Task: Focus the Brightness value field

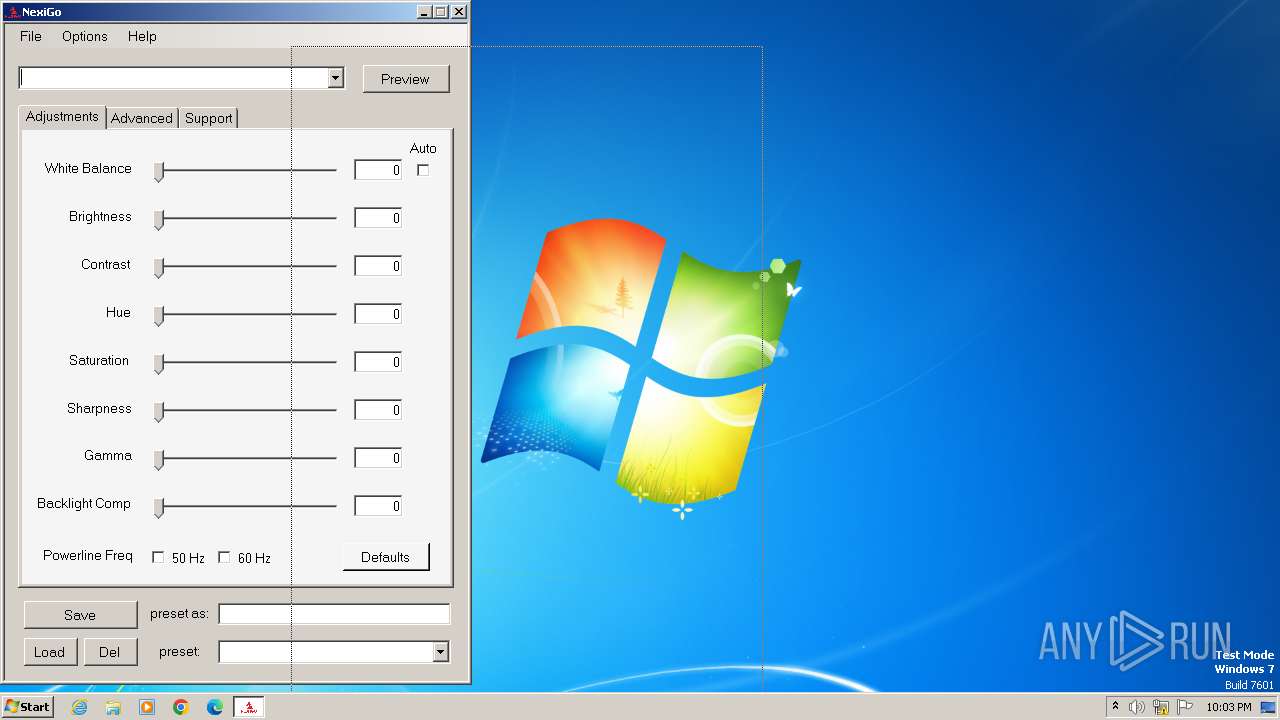Action: click(x=378, y=218)
